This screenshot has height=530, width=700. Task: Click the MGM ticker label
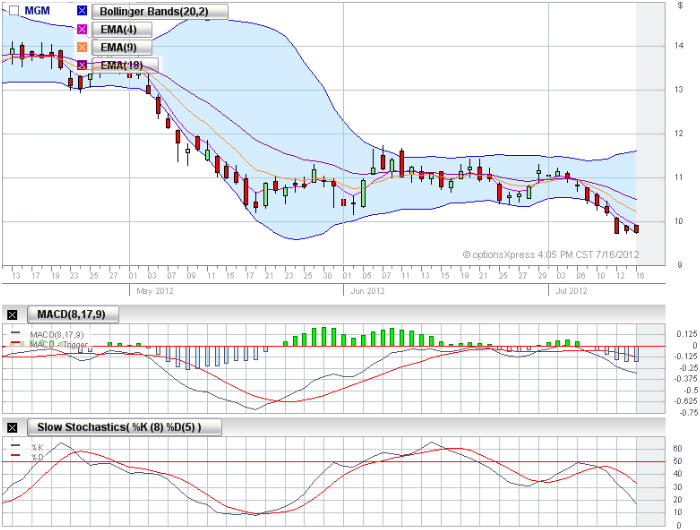[37, 11]
